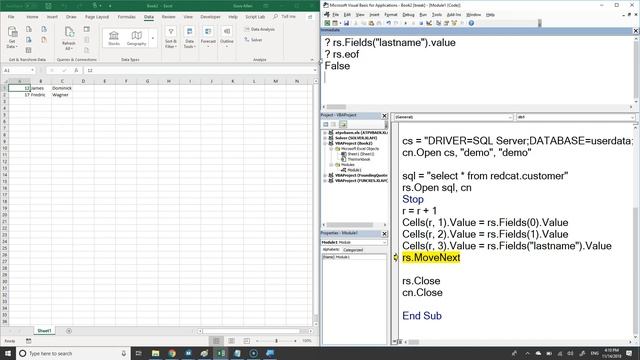
Task: Launch the Solver add-in
Action: (x=253, y=40)
